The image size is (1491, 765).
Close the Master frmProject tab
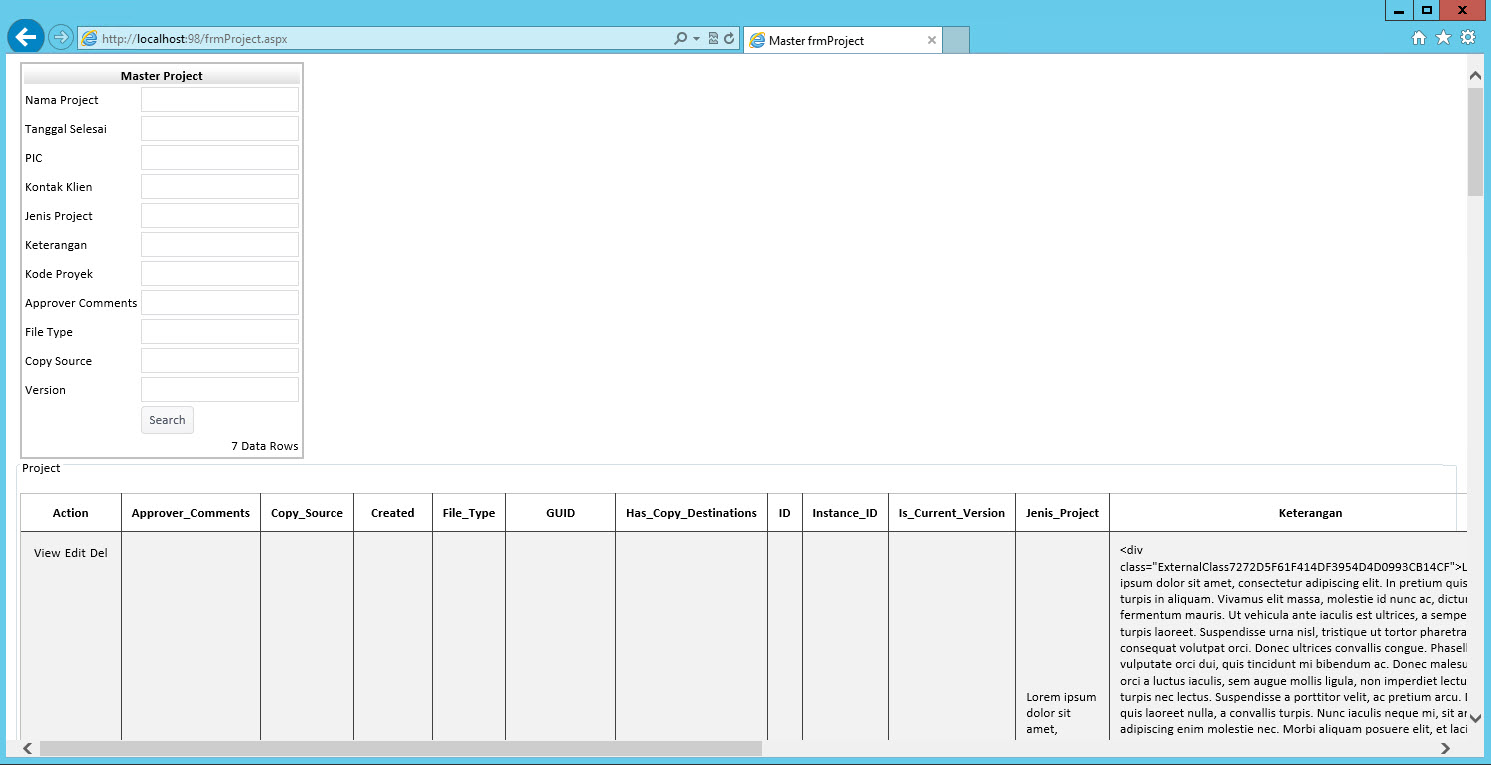(x=932, y=41)
